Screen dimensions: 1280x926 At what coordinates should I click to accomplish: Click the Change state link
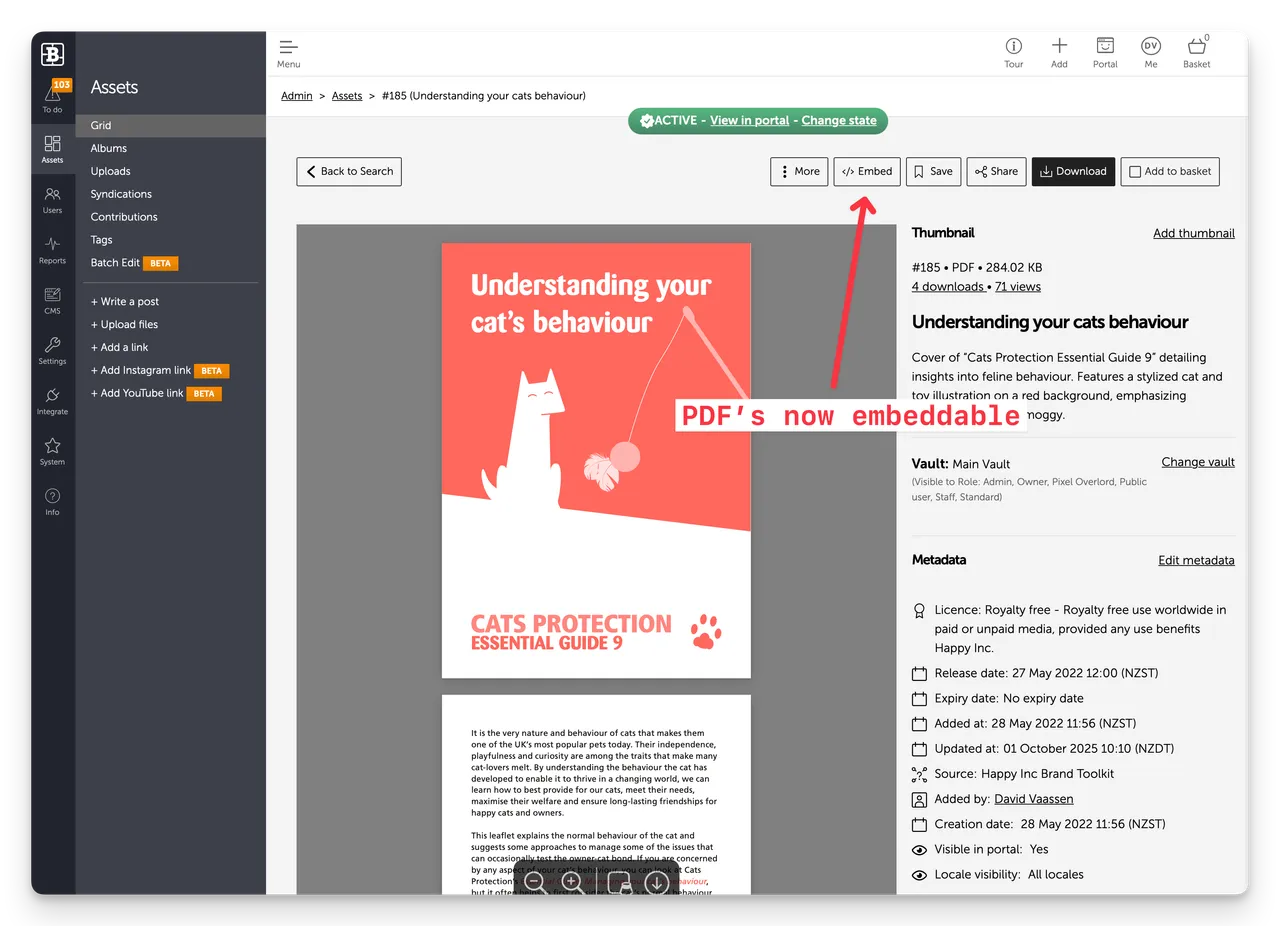click(838, 121)
